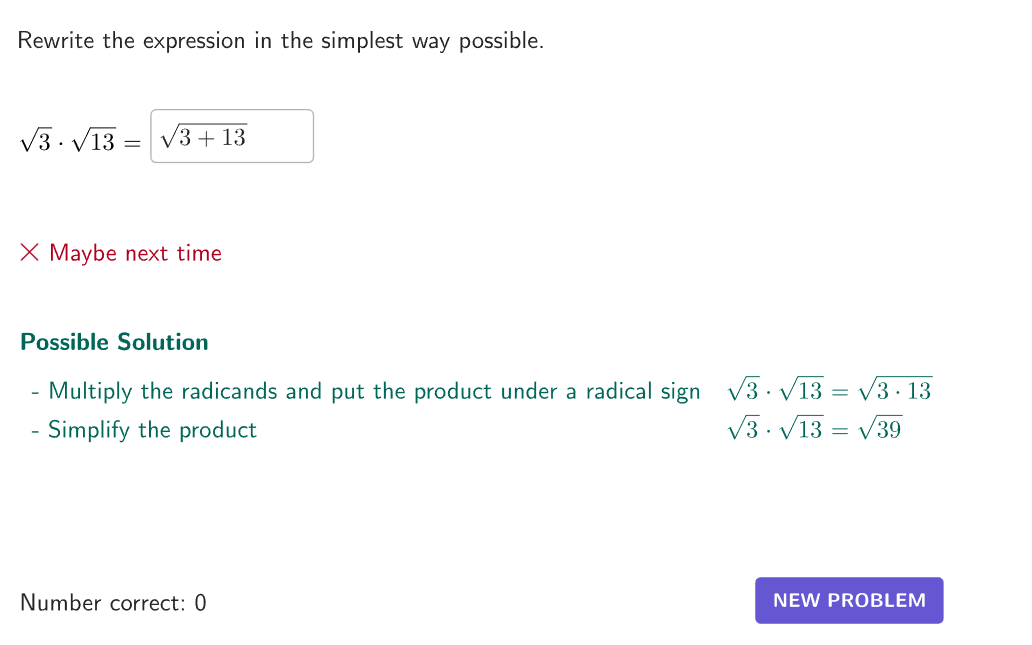Select the 'Possible Solution' heading
The image size is (1032, 645).
114,342
